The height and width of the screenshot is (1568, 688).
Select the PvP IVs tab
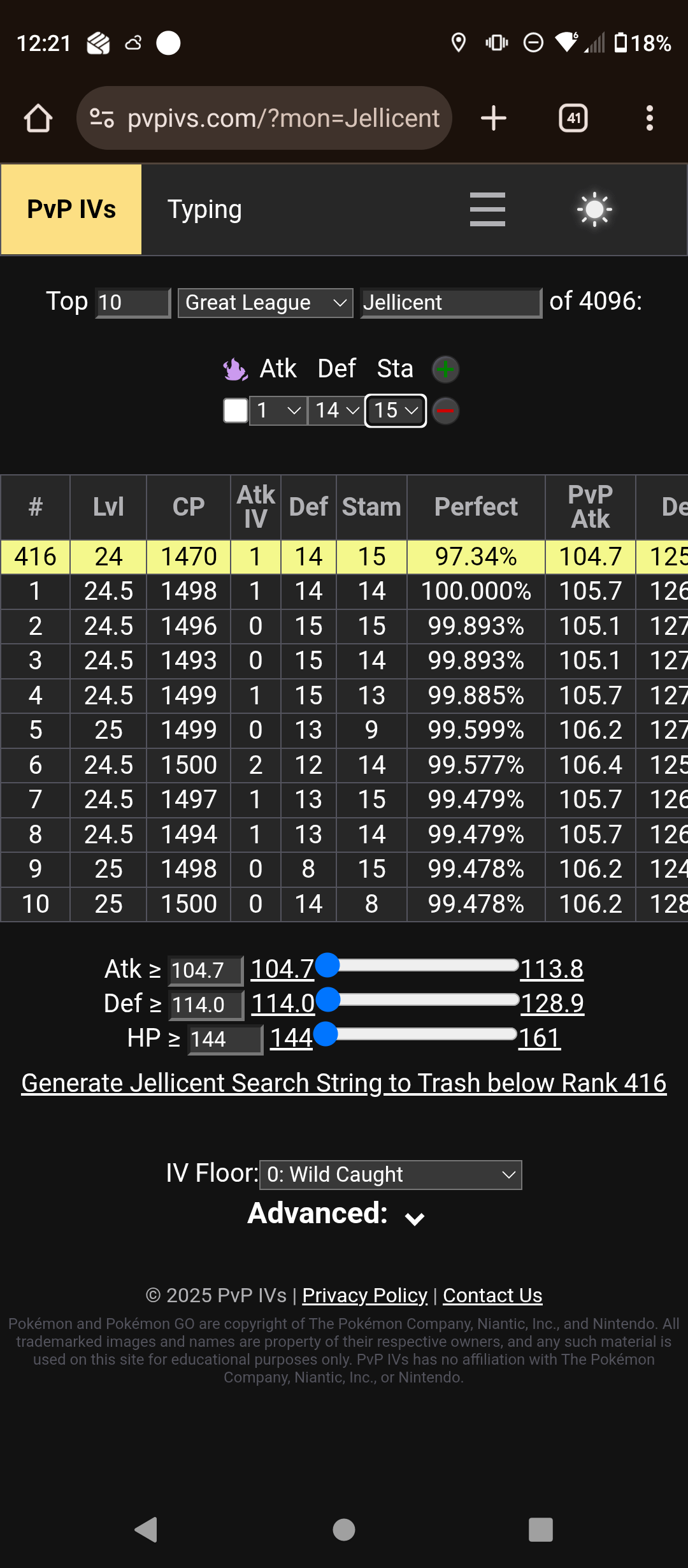coord(71,210)
